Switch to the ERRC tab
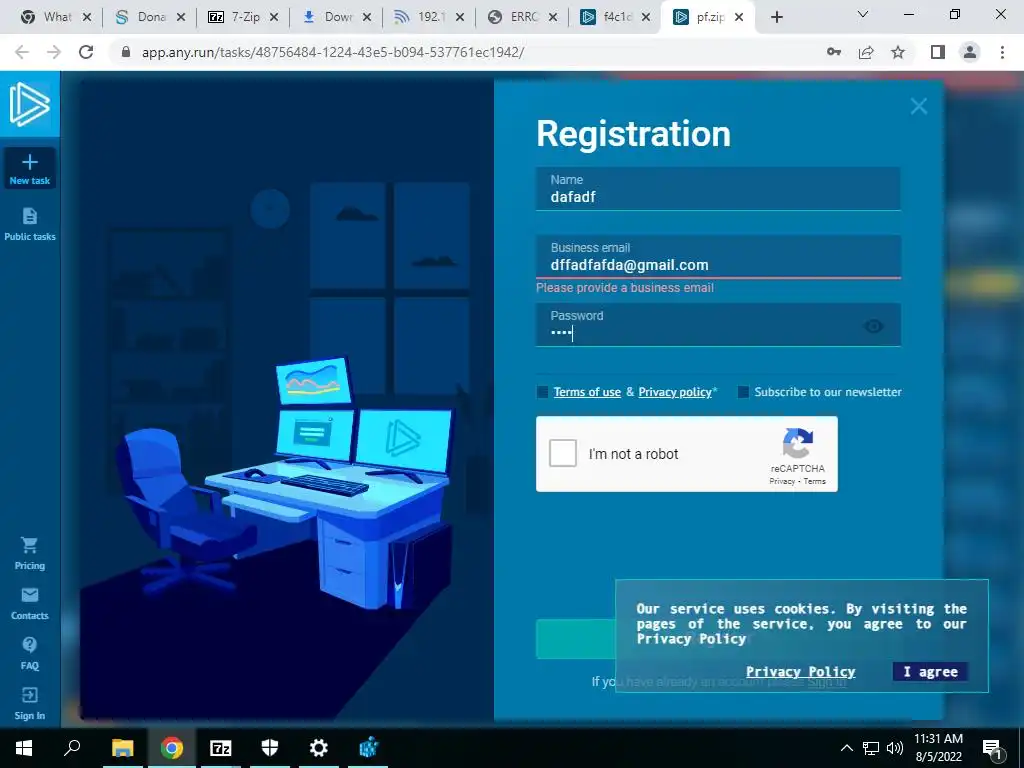The height and width of the screenshot is (768, 1024). tap(524, 17)
